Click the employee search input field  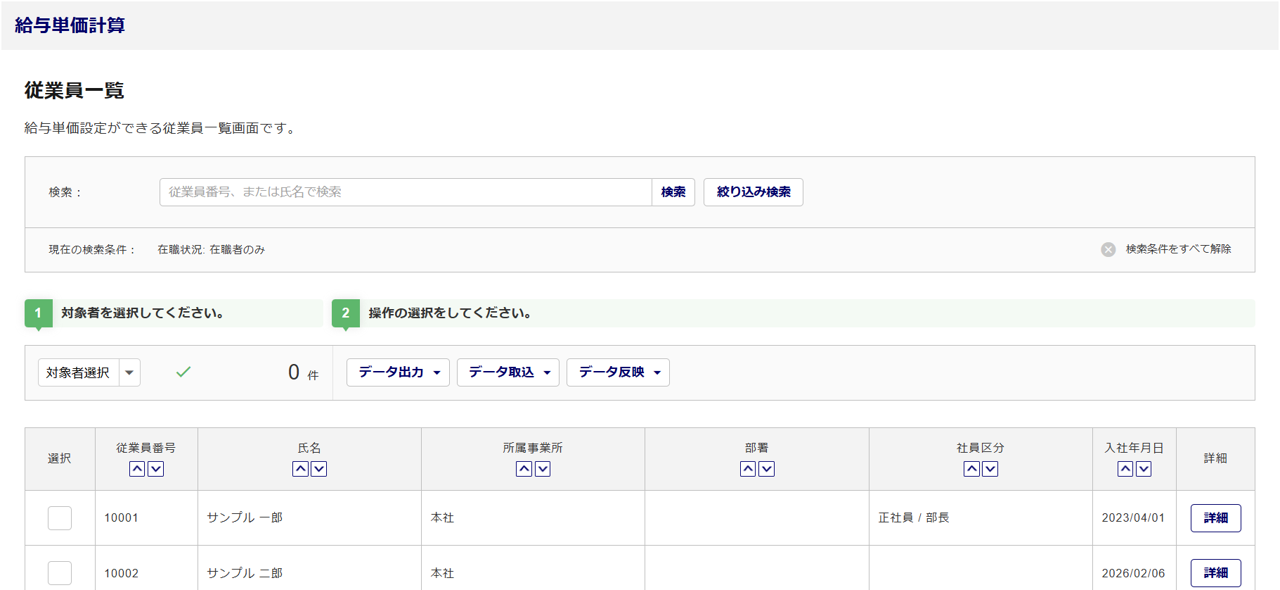[405, 192]
